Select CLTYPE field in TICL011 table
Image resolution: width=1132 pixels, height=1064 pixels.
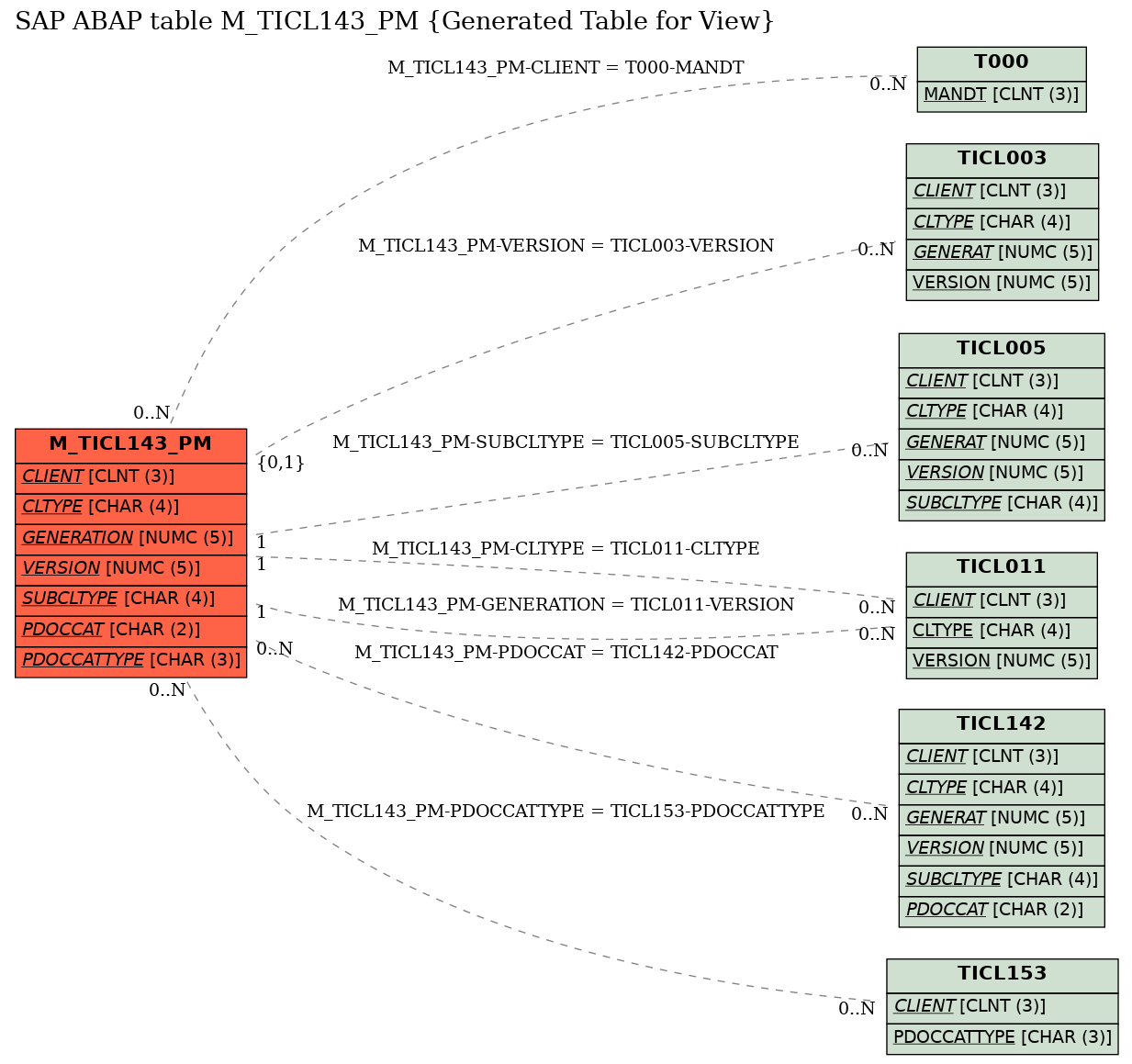1002,631
